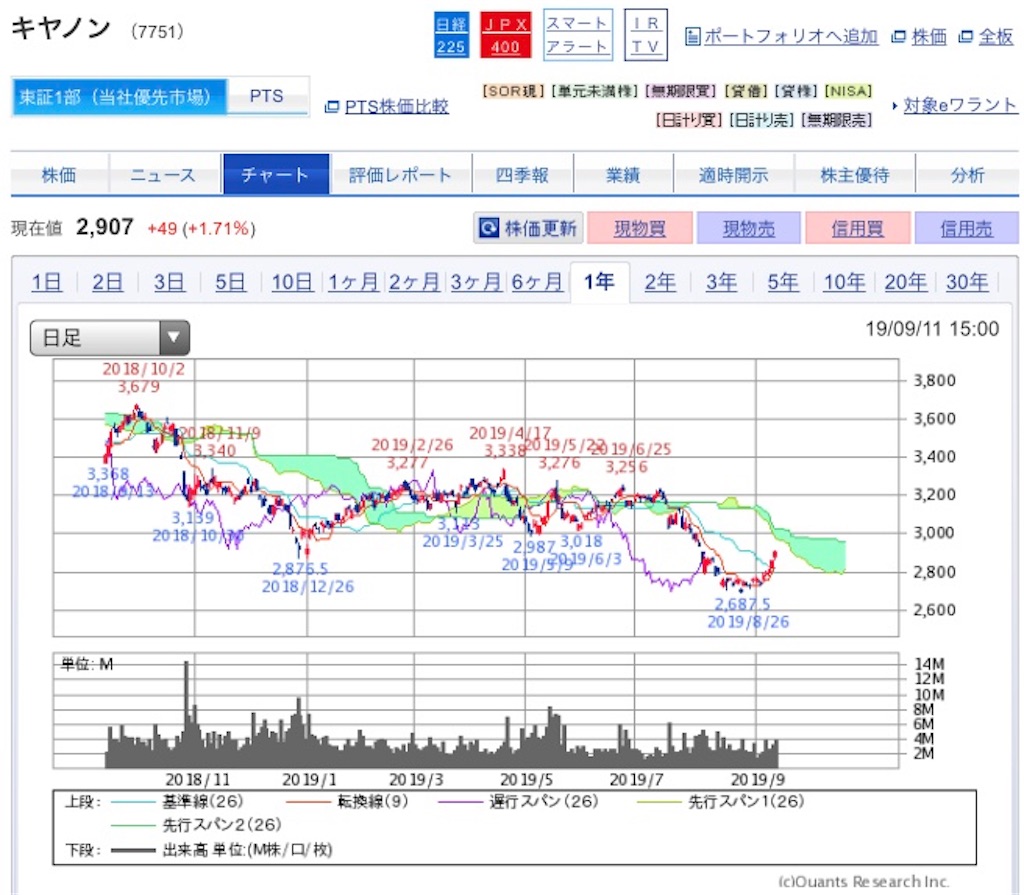Select the 20年 chart period
This screenshot has height=895, width=1024.
coord(906,282)
